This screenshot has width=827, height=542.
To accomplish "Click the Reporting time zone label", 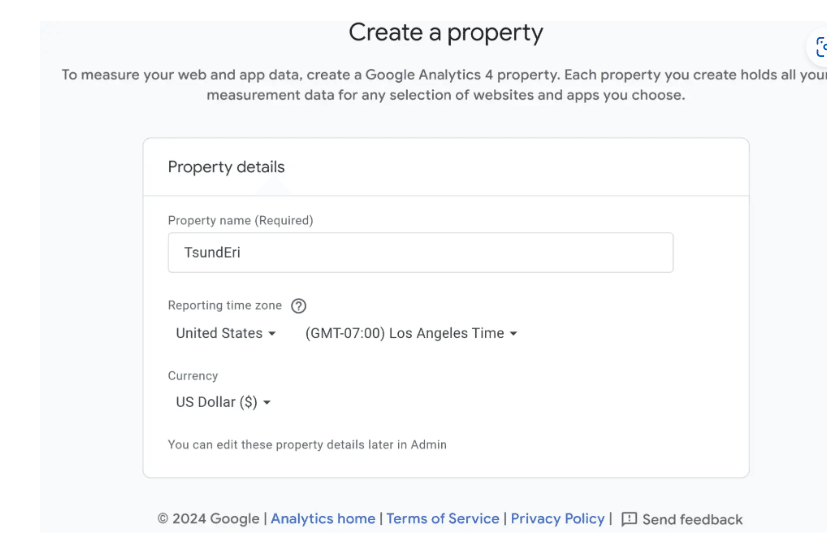I will pos(225,306).
